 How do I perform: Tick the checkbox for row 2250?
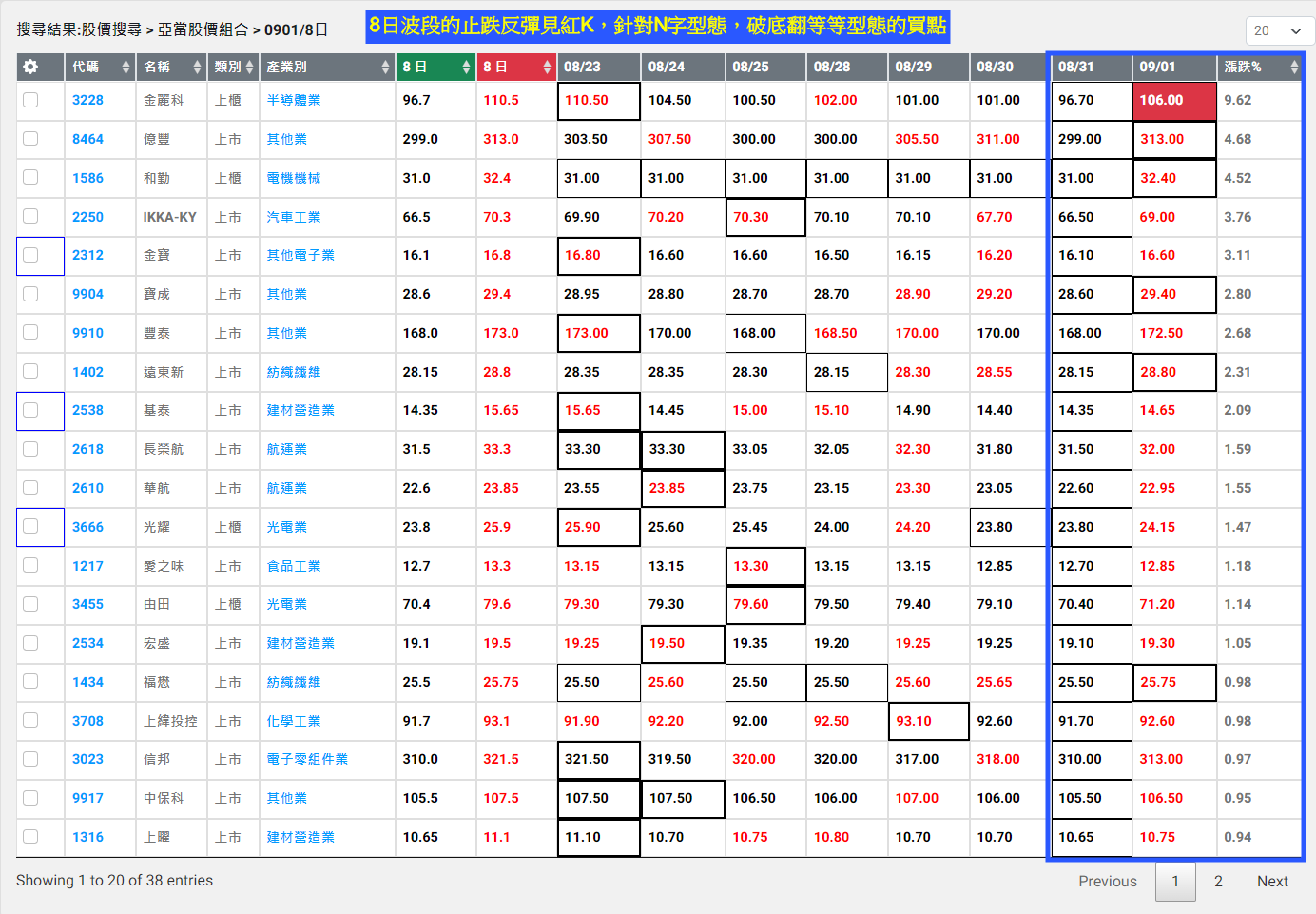pyautogui.click(x=30, y=217)
